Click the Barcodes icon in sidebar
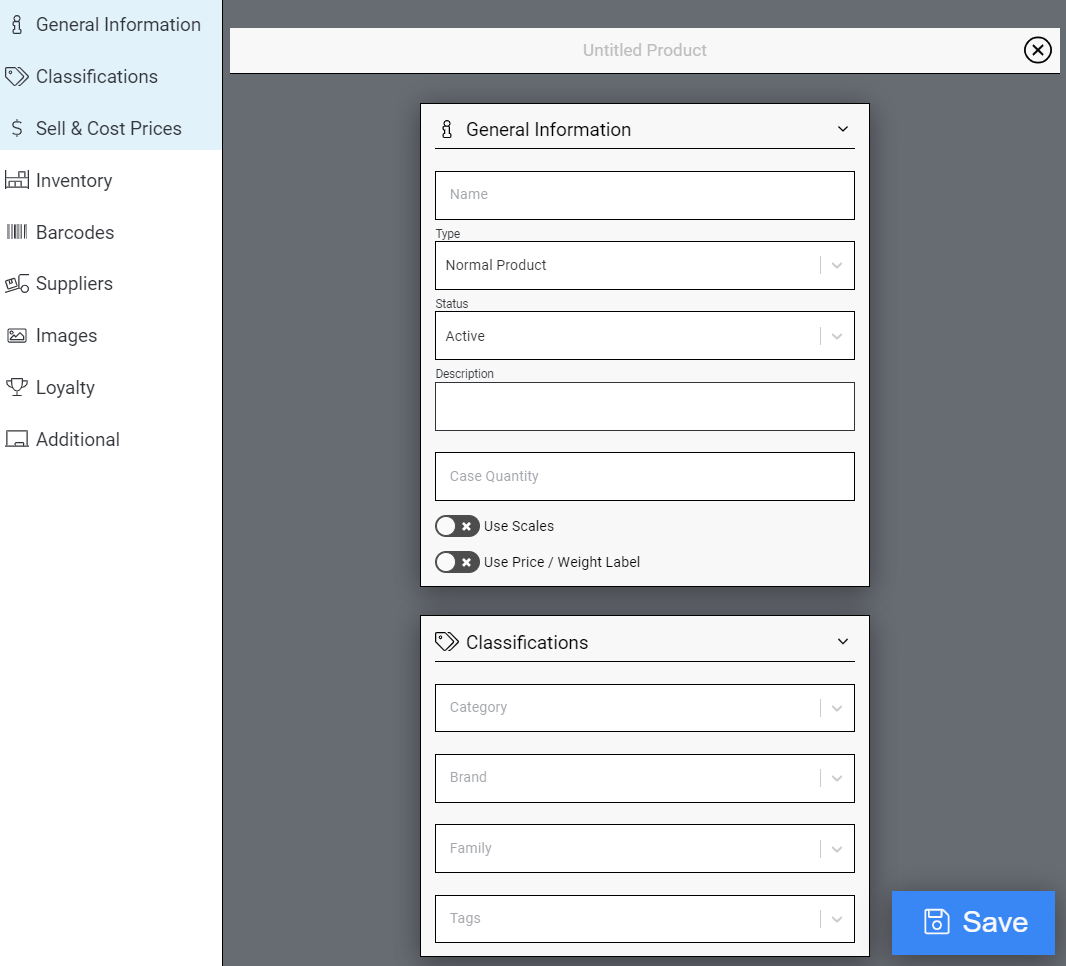This screenshot has height=966, width=1066. point(17,232)
